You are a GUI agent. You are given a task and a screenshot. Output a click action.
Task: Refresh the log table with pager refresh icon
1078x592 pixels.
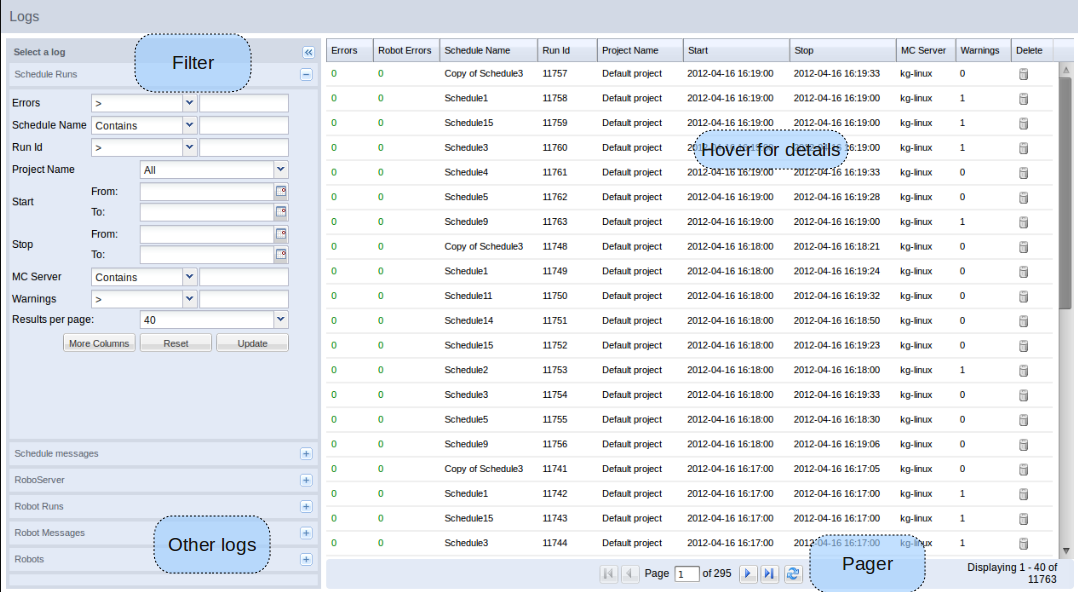click(x=793, y=574)
